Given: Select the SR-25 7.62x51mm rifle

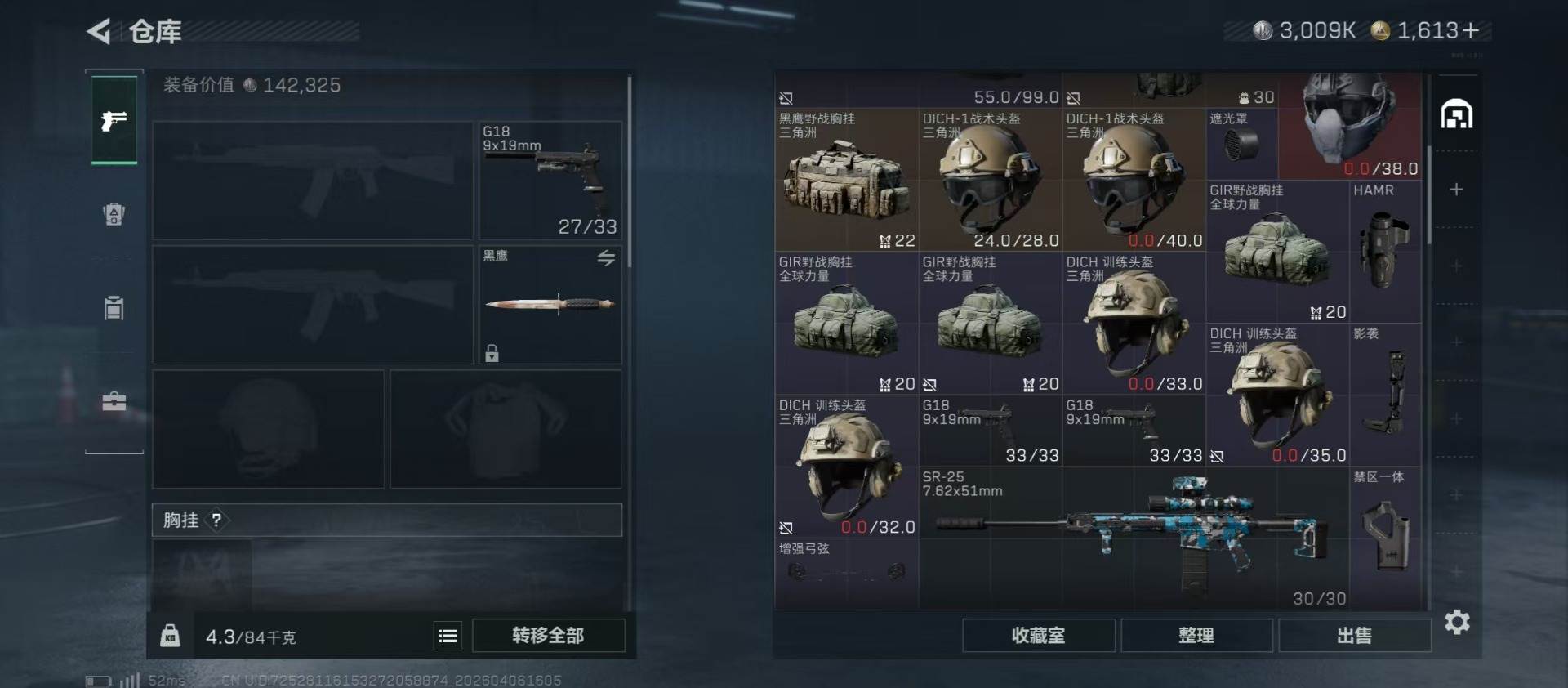Looking at the screenshot, I should tap(1134, 538).
